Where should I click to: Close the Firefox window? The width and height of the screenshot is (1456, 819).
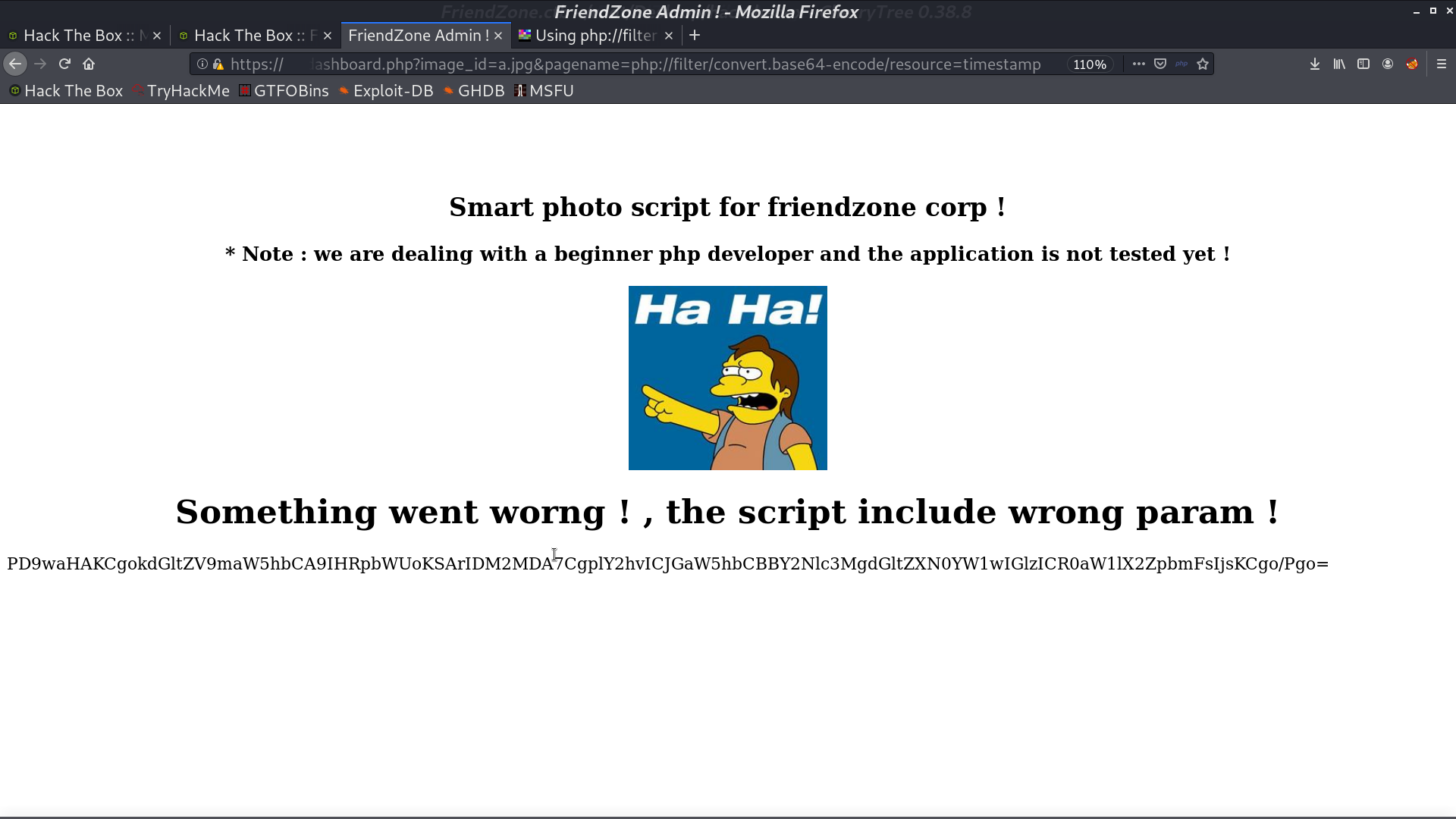[1449, 11]
